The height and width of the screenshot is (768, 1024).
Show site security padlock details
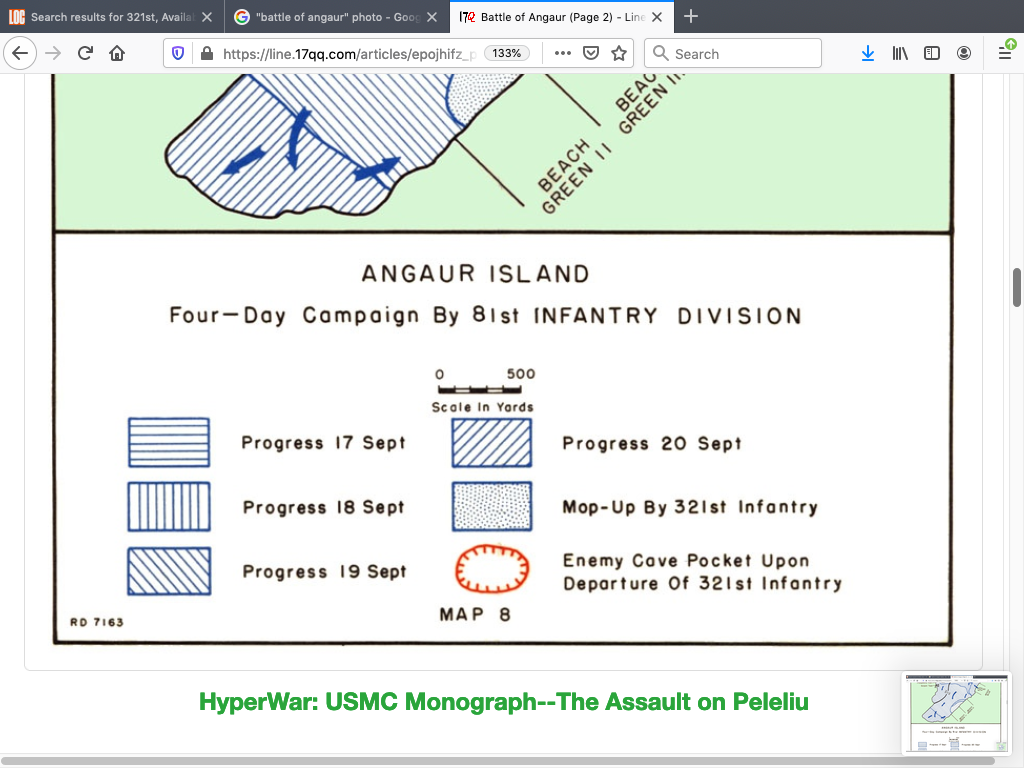coord(206,54)
